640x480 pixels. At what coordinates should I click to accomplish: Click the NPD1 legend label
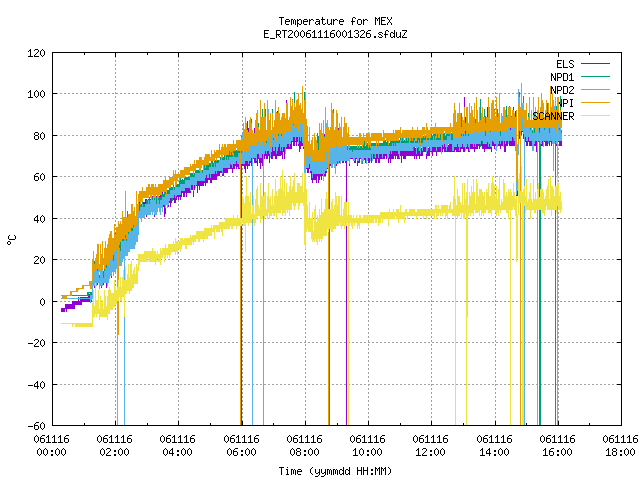(562, 77)
